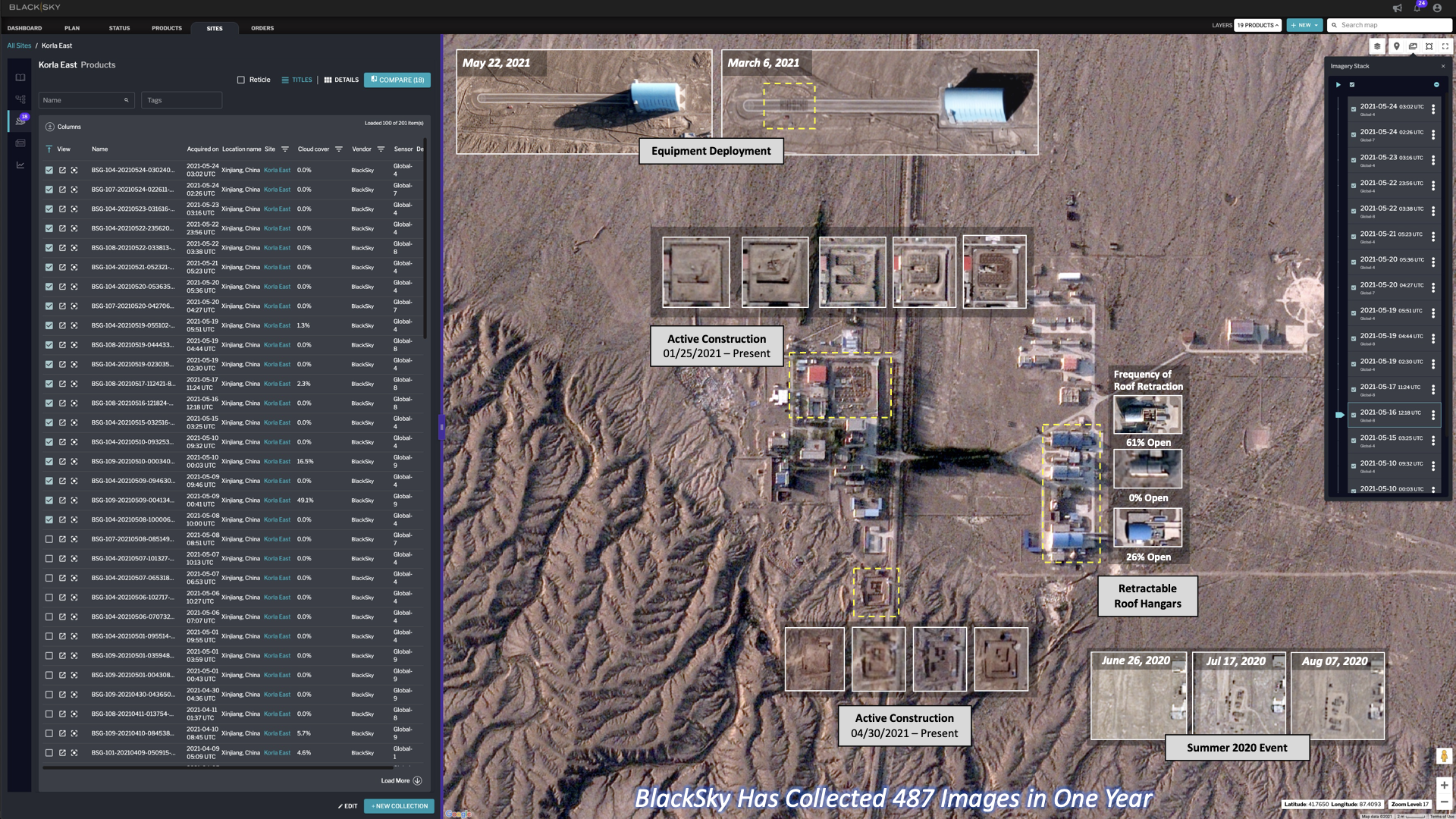Collapse side panel using divider handle
The width and height of the screenshot is (1456, 819).
click(441, 427)
